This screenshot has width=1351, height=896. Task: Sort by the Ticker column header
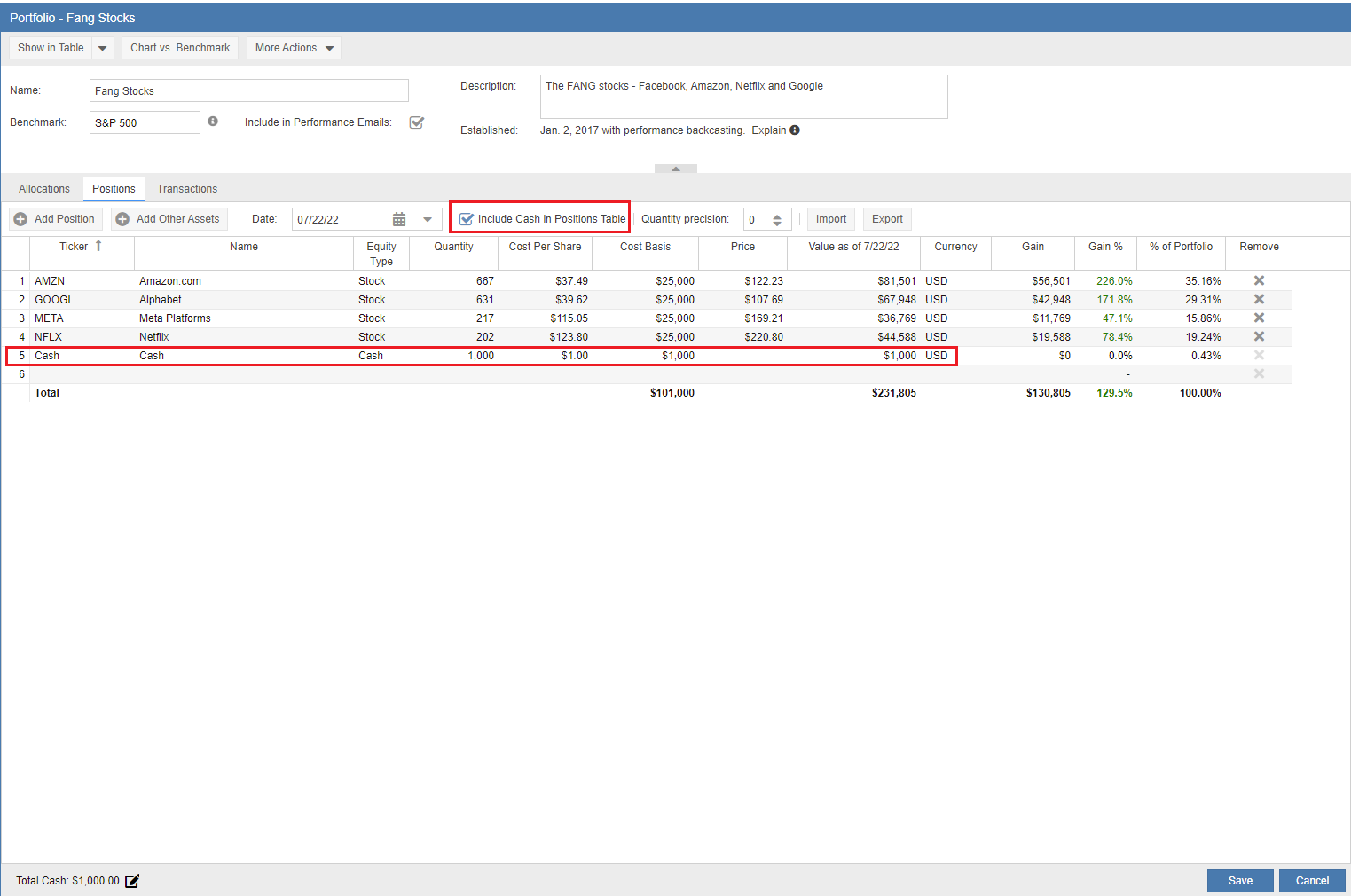tap(75, 247)
